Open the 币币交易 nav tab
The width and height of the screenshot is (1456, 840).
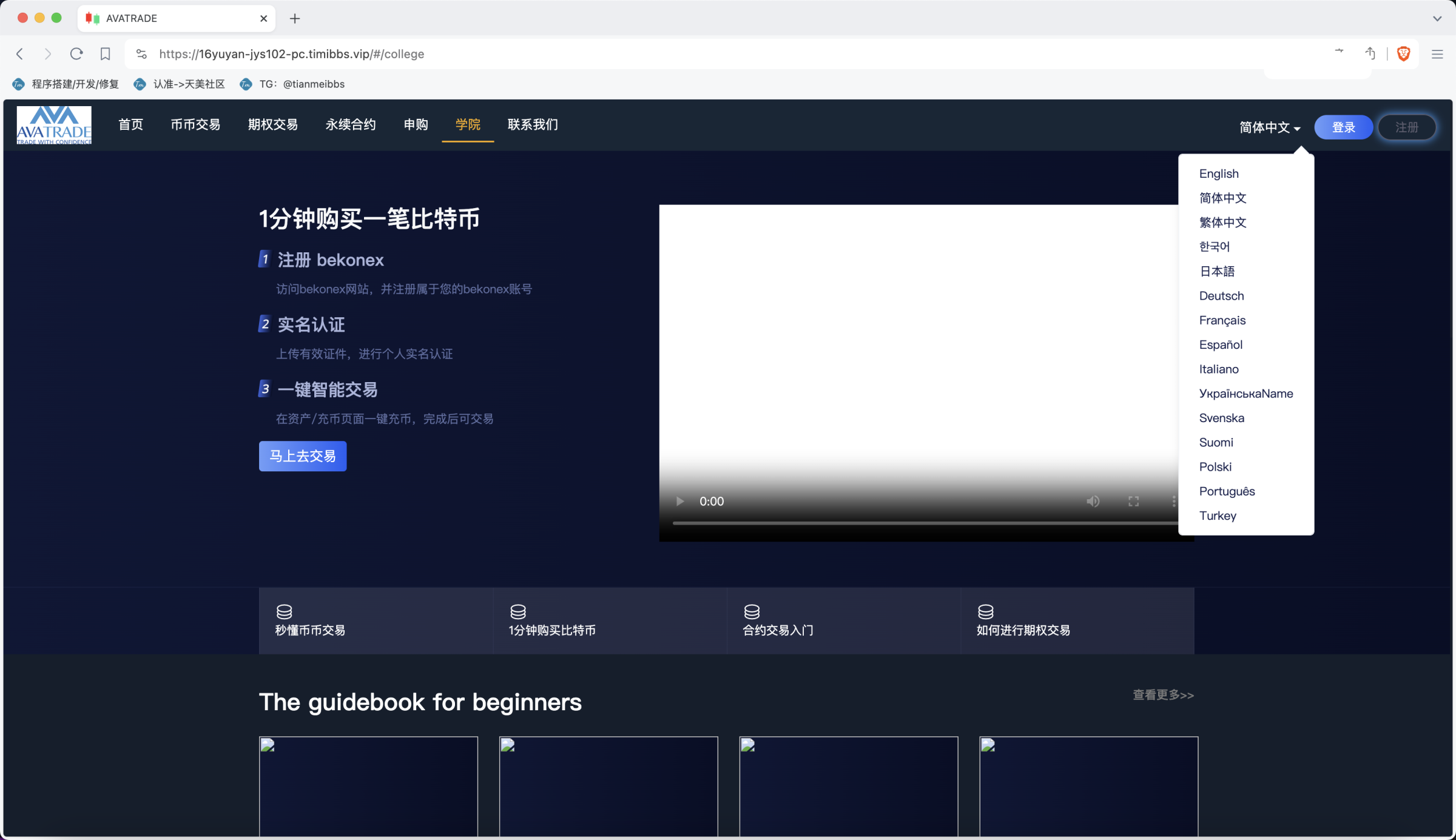[195, 125]
